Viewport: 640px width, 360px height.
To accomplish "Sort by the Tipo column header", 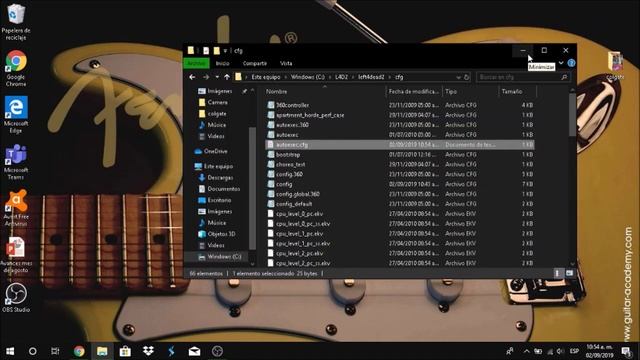I will pos(471,91).
